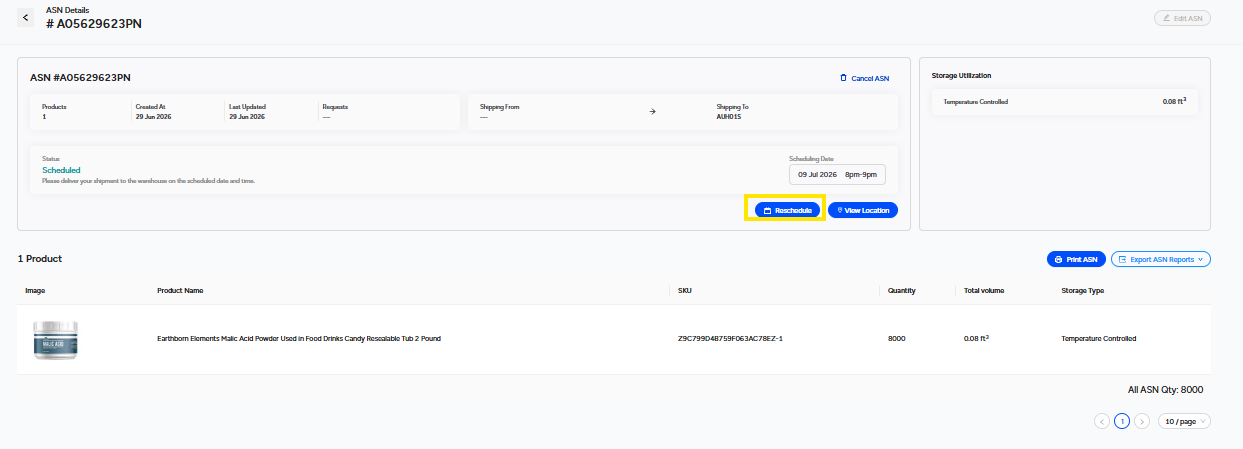
Task: Click the printer icon on Print ASN
Action: [1058, 259]
